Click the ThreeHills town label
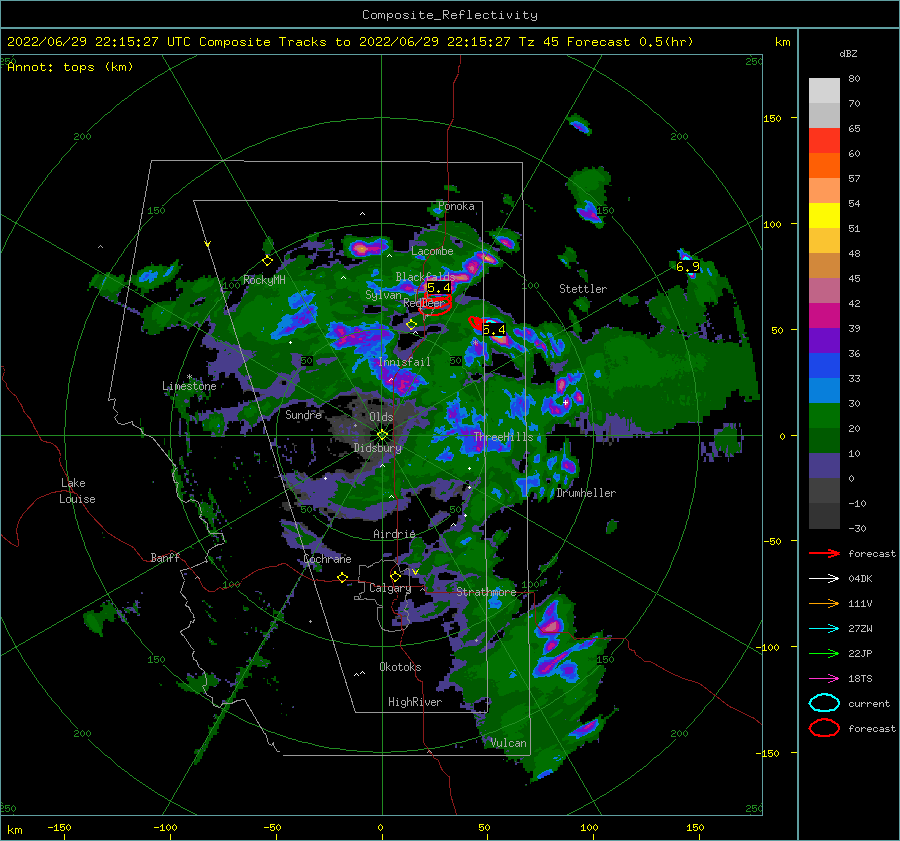Screen dimensions: 900x841 pyautogui.click(x=503, y=437)
